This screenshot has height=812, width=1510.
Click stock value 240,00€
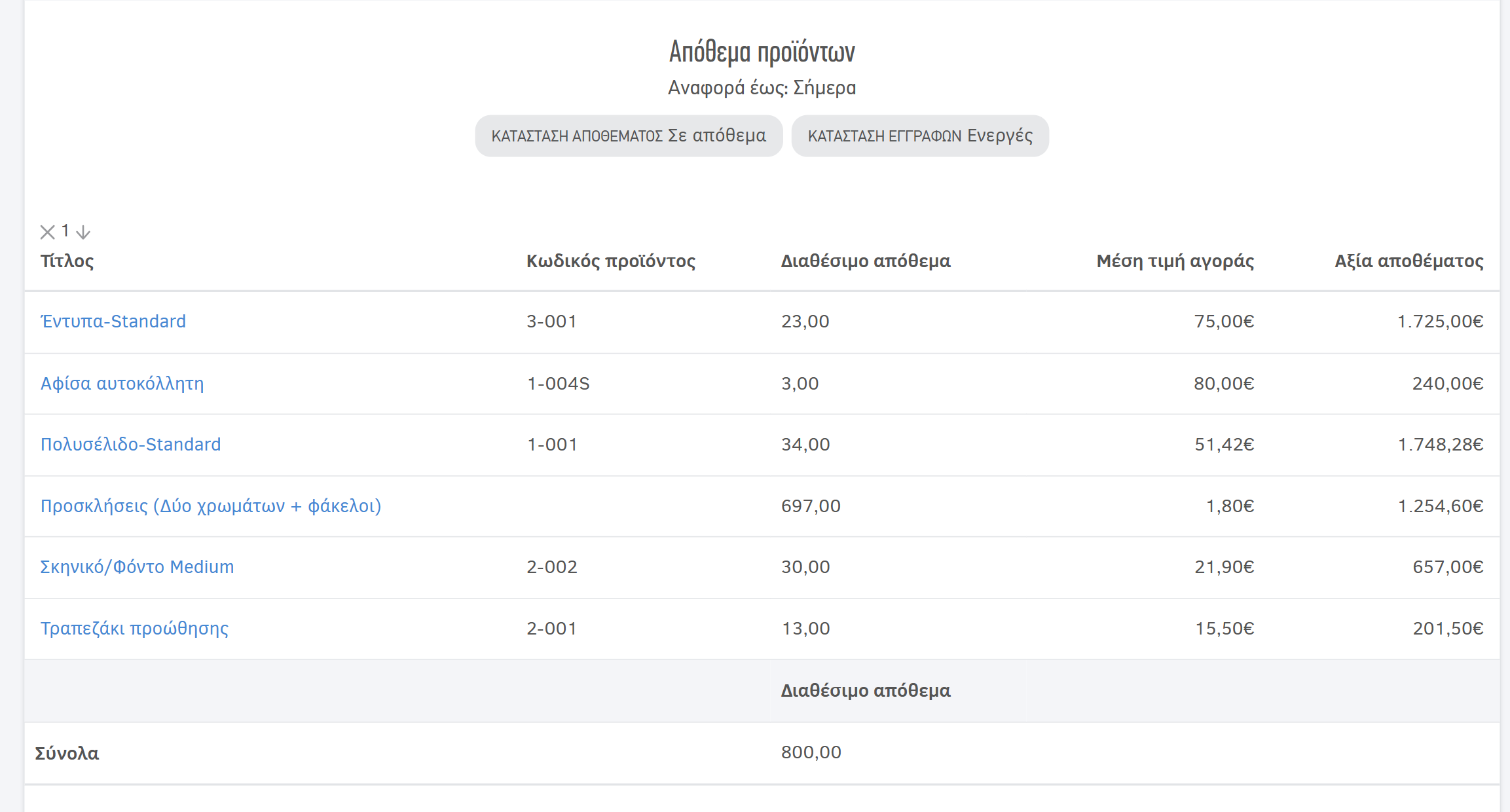pos(1448,384)
